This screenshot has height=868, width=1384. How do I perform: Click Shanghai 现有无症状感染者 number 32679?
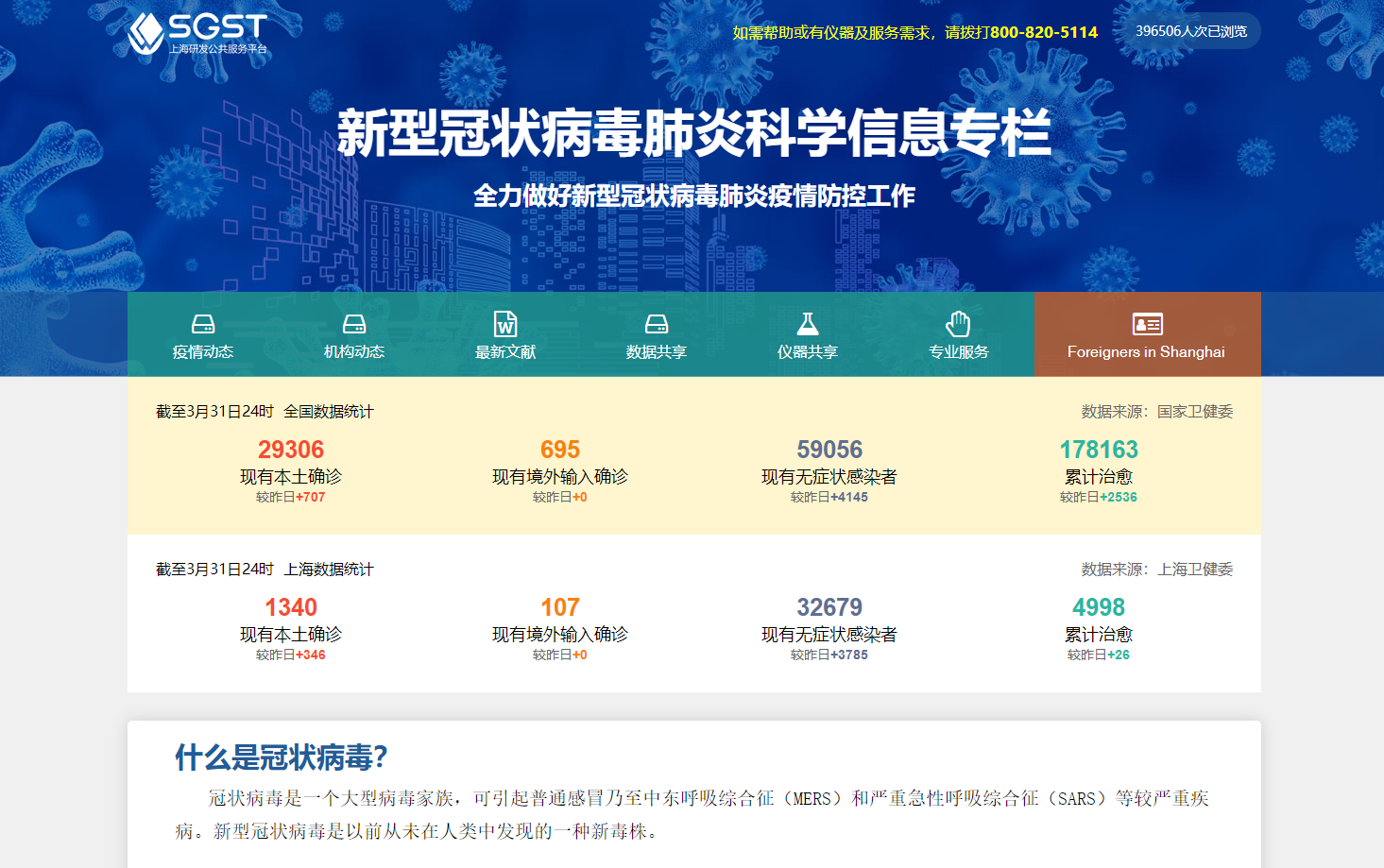(829, 607)
